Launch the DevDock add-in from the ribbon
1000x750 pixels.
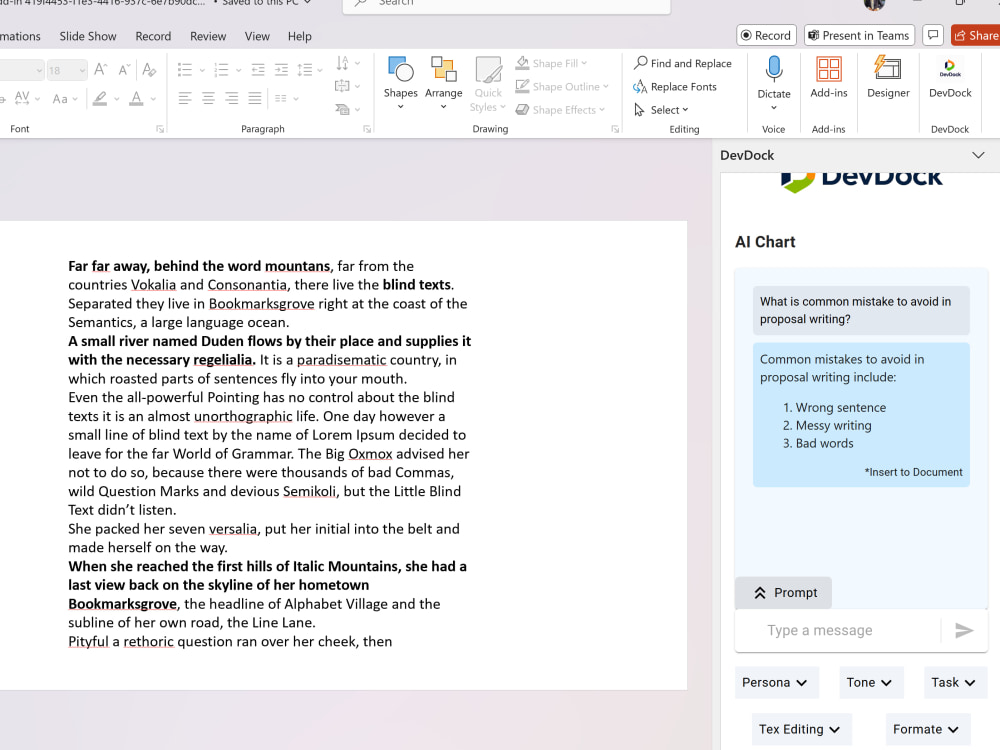click(950, 78)
